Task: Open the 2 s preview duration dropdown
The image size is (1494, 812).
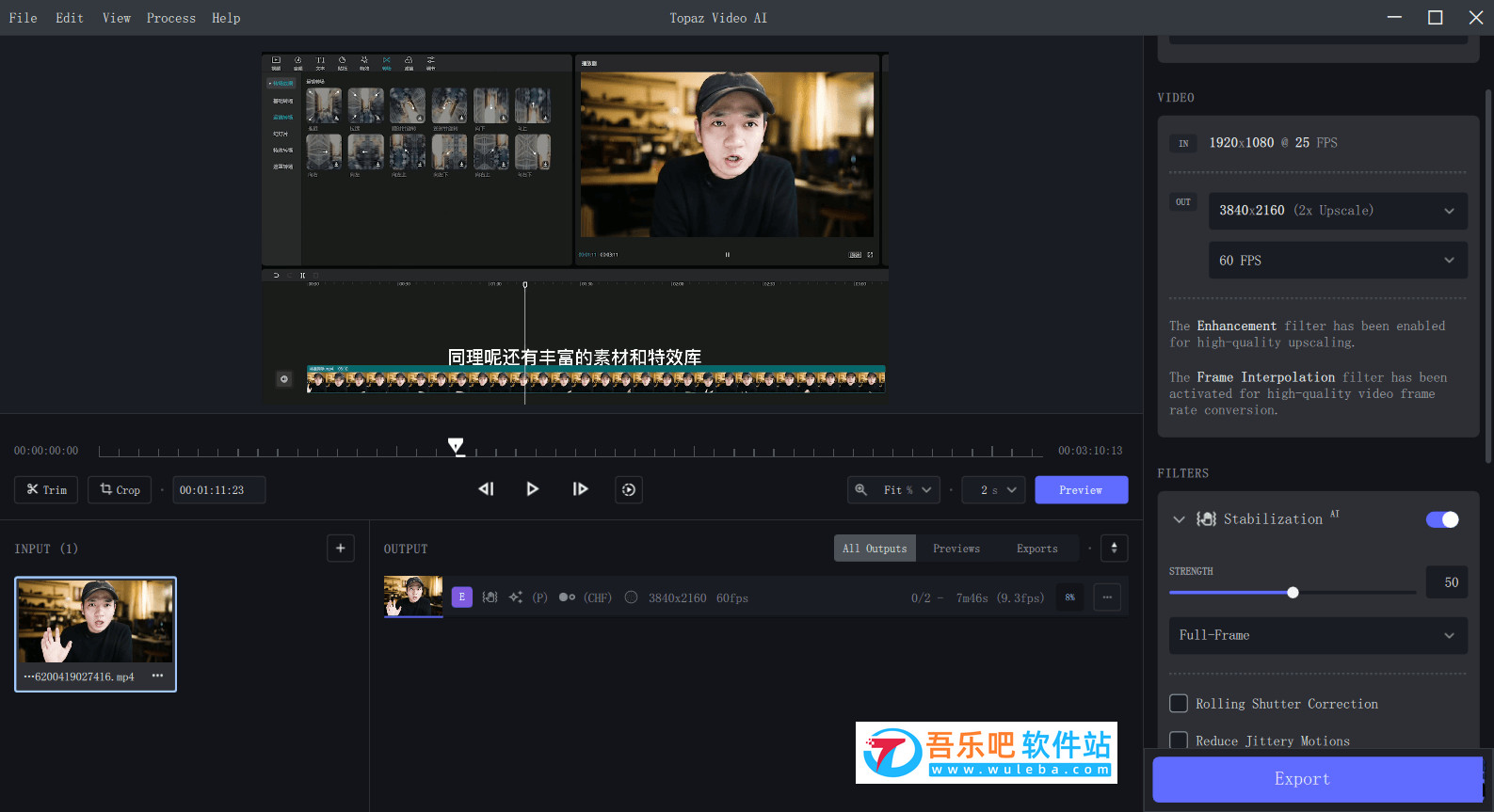Action: coord(994,489)
